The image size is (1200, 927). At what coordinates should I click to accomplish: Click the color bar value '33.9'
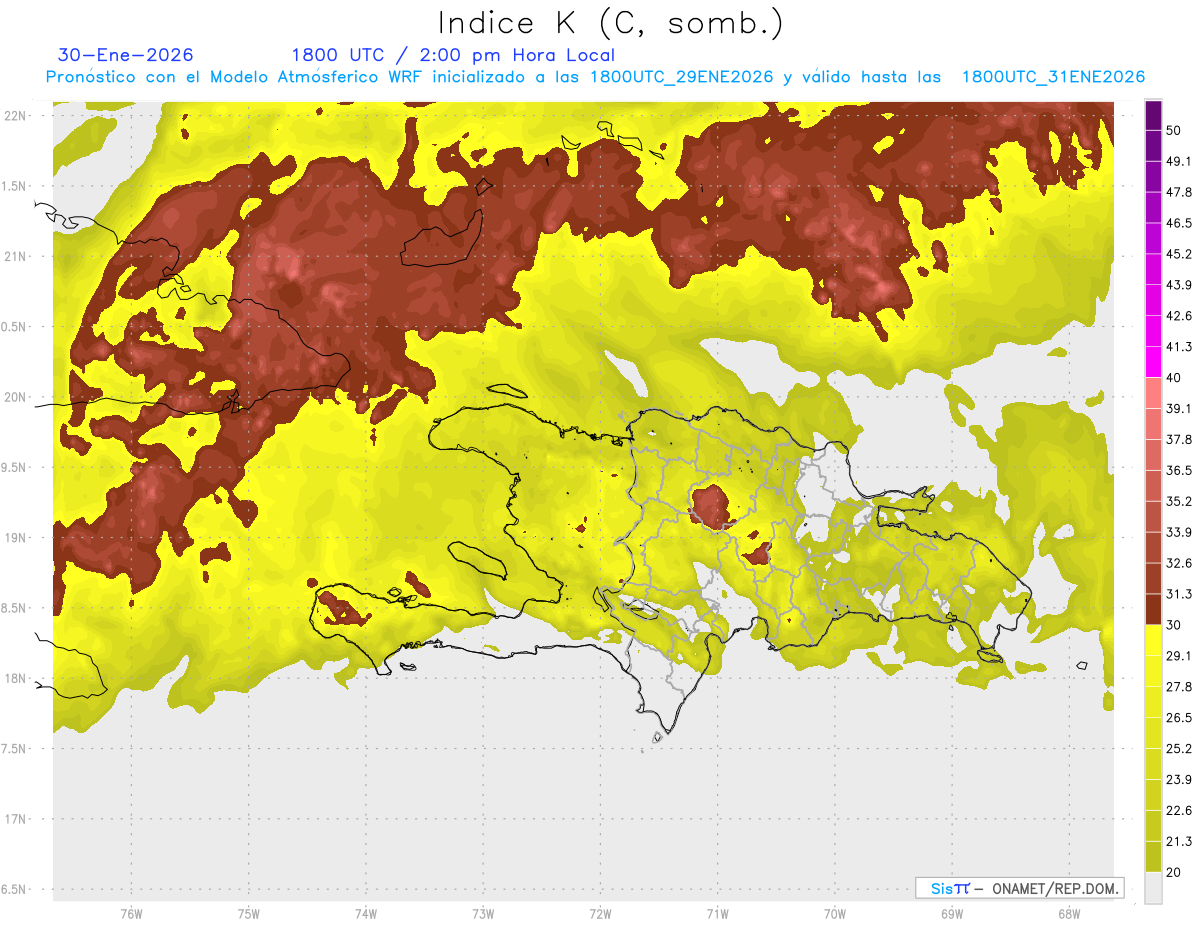coord(1179,532)
